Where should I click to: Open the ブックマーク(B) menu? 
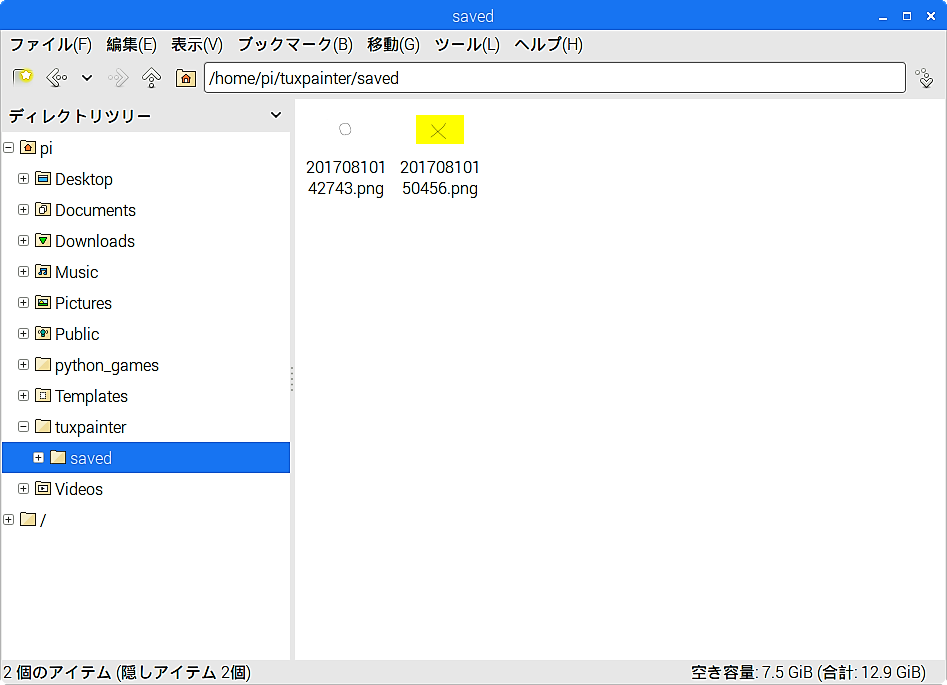(295, 45)
